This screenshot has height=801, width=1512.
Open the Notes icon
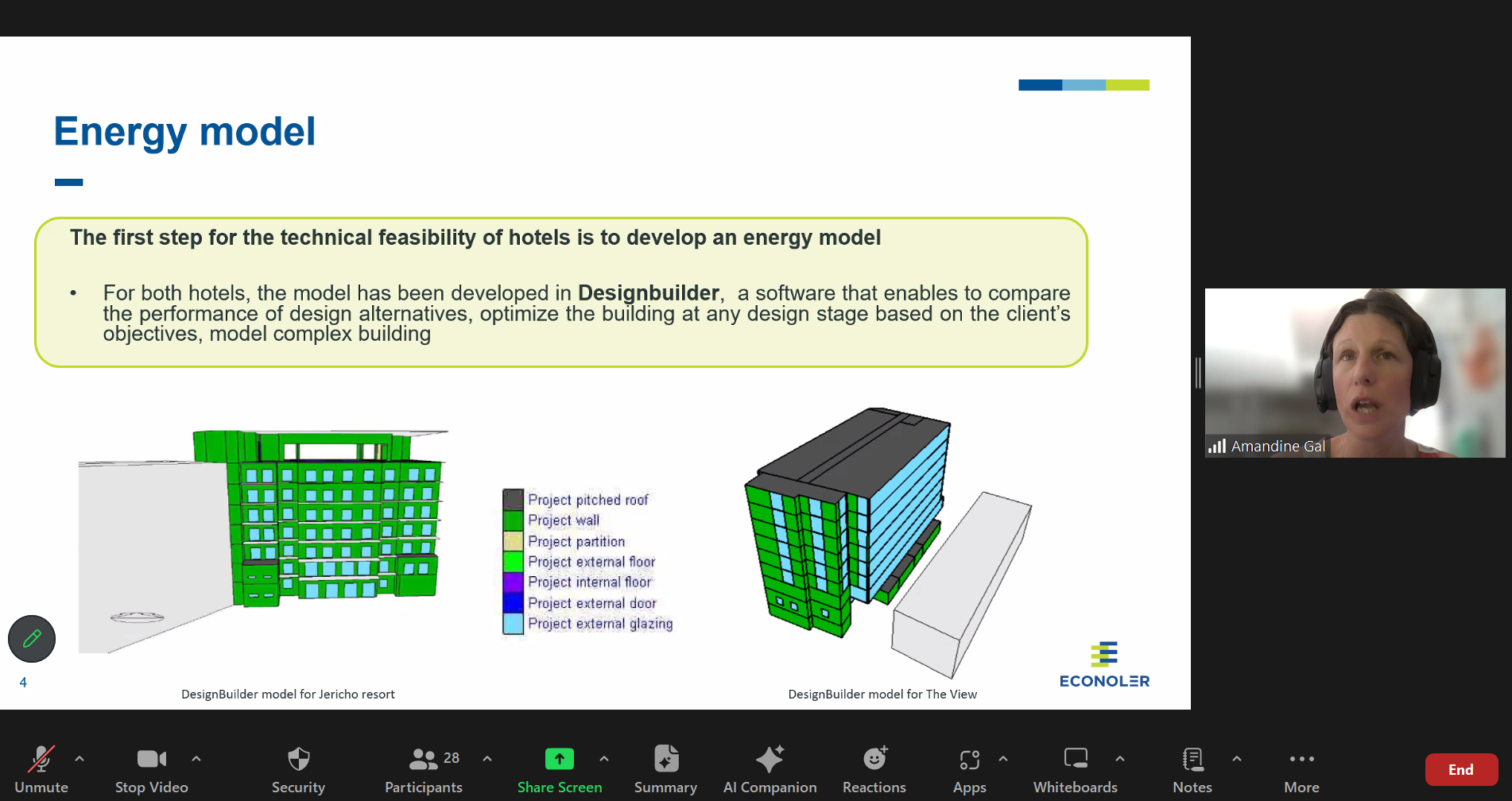pos(1192,760)
